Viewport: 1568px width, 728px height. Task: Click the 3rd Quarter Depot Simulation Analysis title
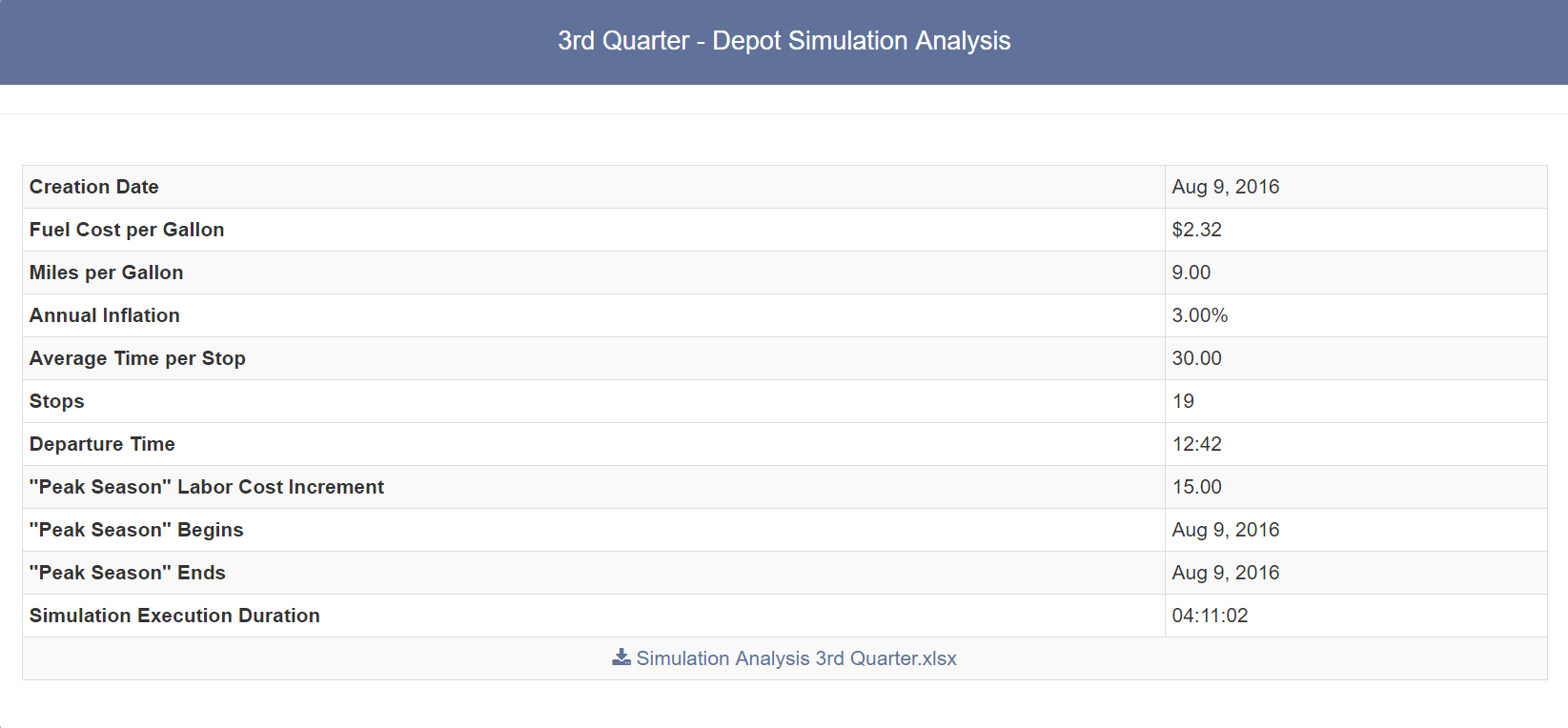tap(784, 41)
